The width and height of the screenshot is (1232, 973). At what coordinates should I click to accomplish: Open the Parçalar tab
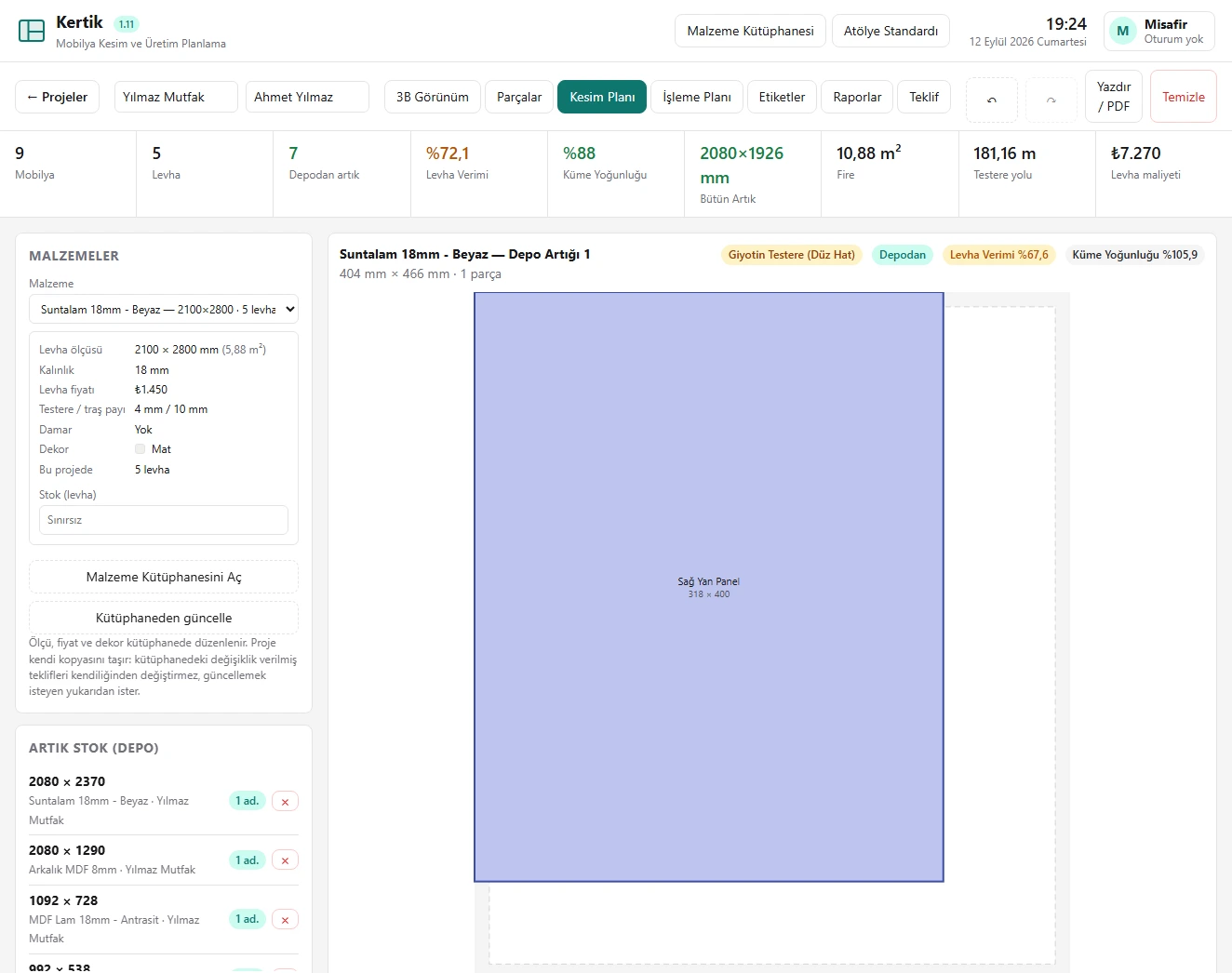[519, 97]
